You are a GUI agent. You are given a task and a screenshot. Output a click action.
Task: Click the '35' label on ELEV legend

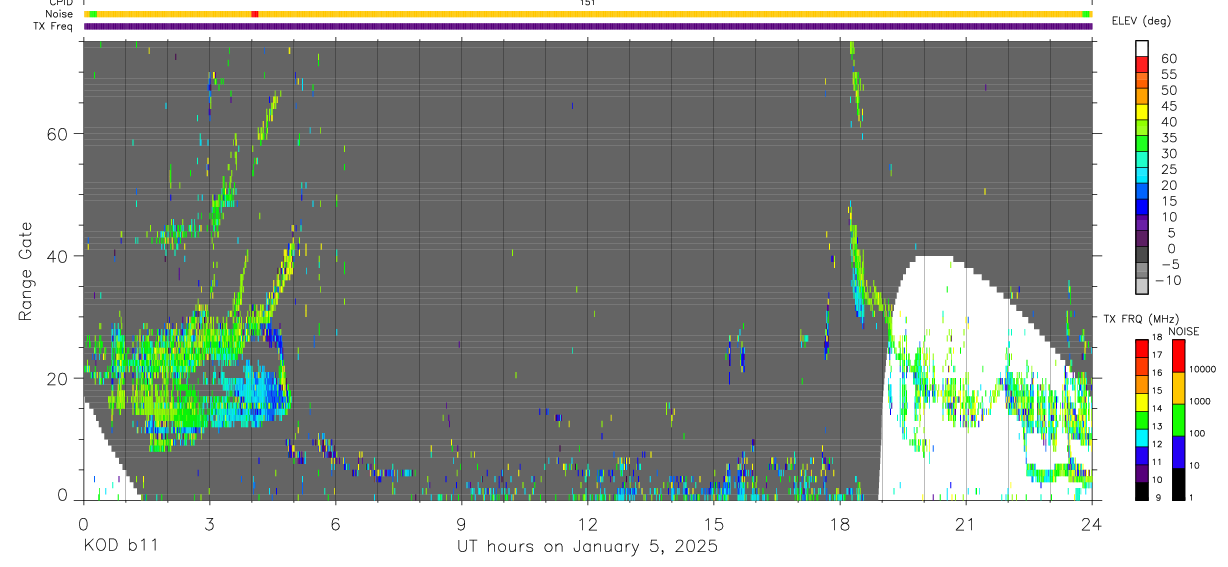1168,137
